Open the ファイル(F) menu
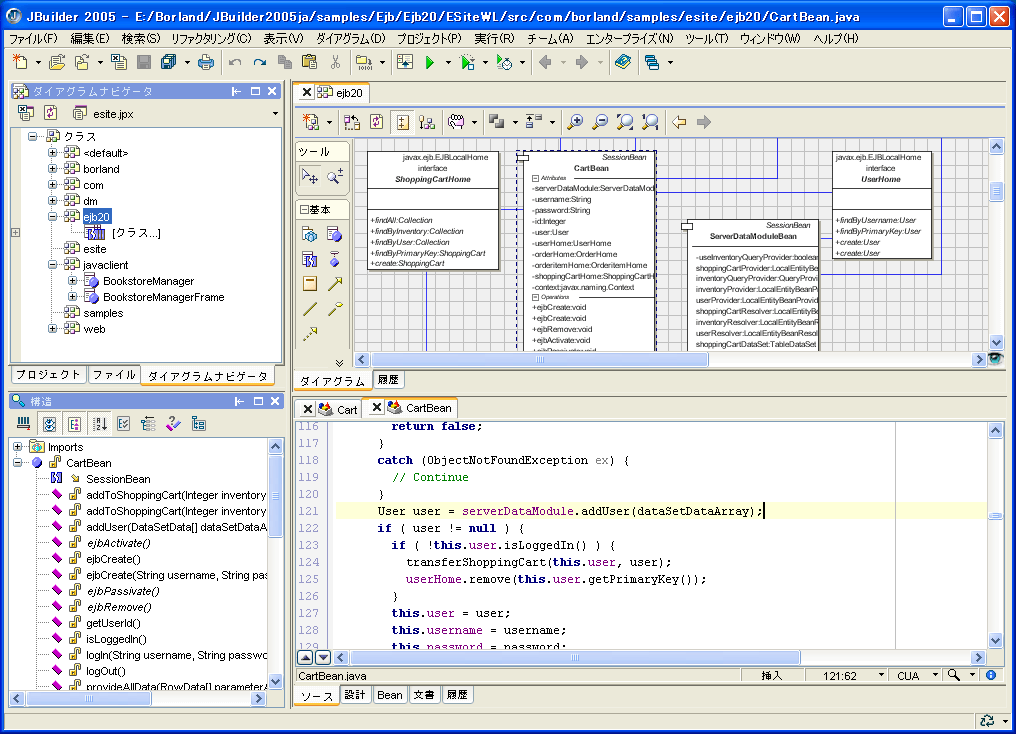 (x=33, y=39)
